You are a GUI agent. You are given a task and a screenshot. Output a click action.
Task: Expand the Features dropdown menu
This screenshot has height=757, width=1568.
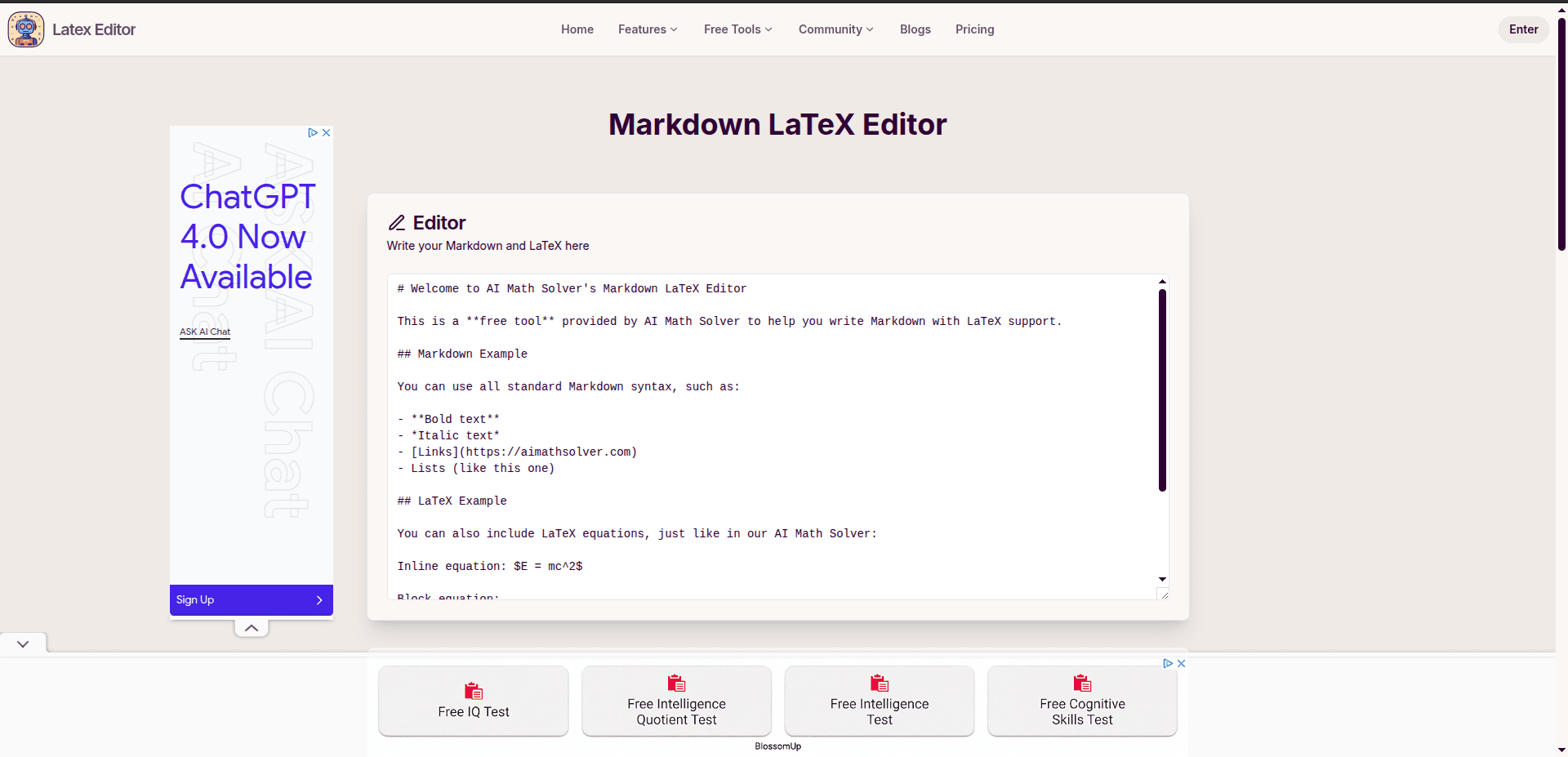[648, 29]
